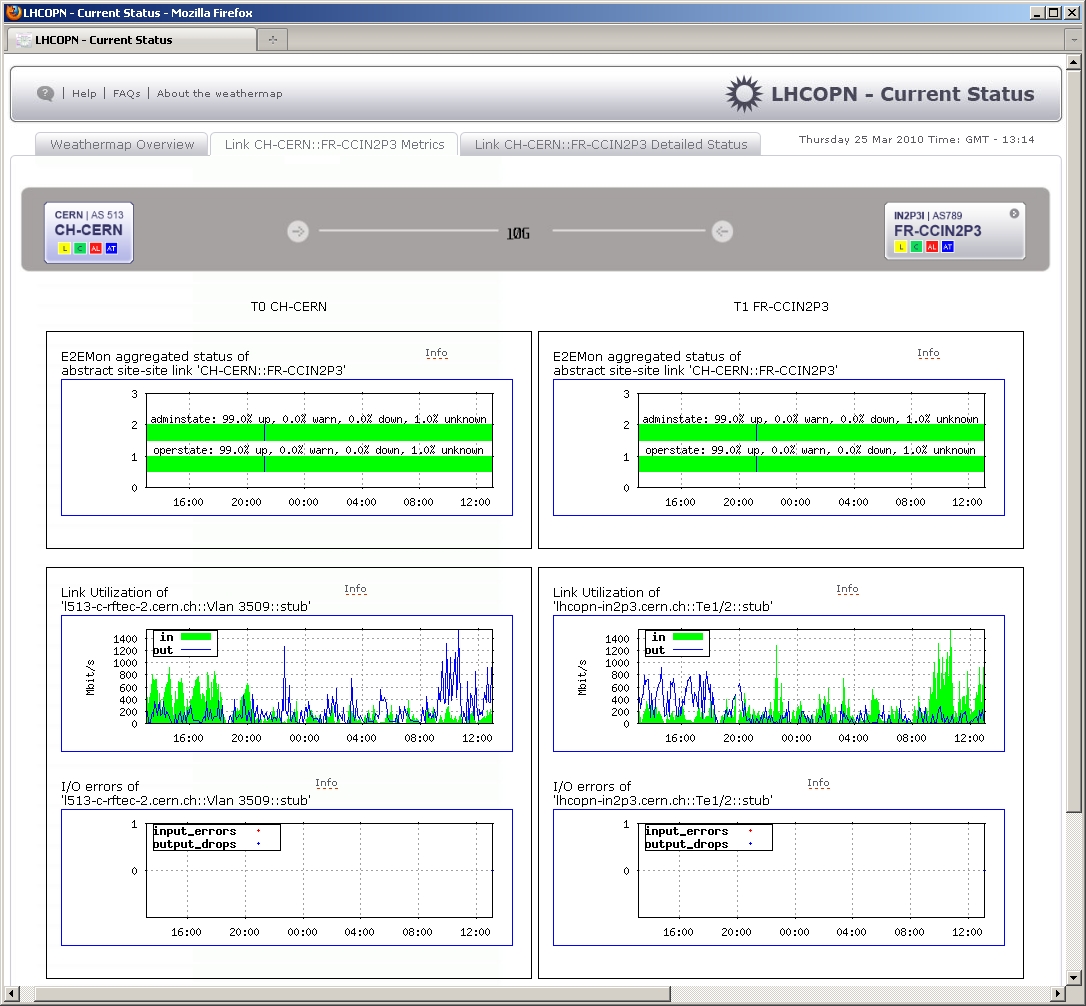This screenshot has height=1006, width=1086.
Task: Open the About the weathermap link
Action: click(219, 93)
